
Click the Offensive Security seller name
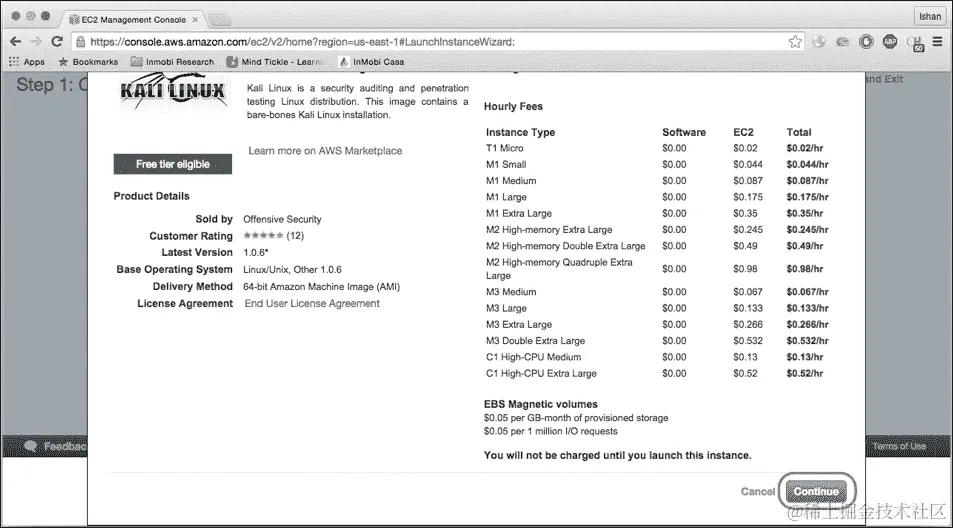pyautogui.click(x=282, y=219)
